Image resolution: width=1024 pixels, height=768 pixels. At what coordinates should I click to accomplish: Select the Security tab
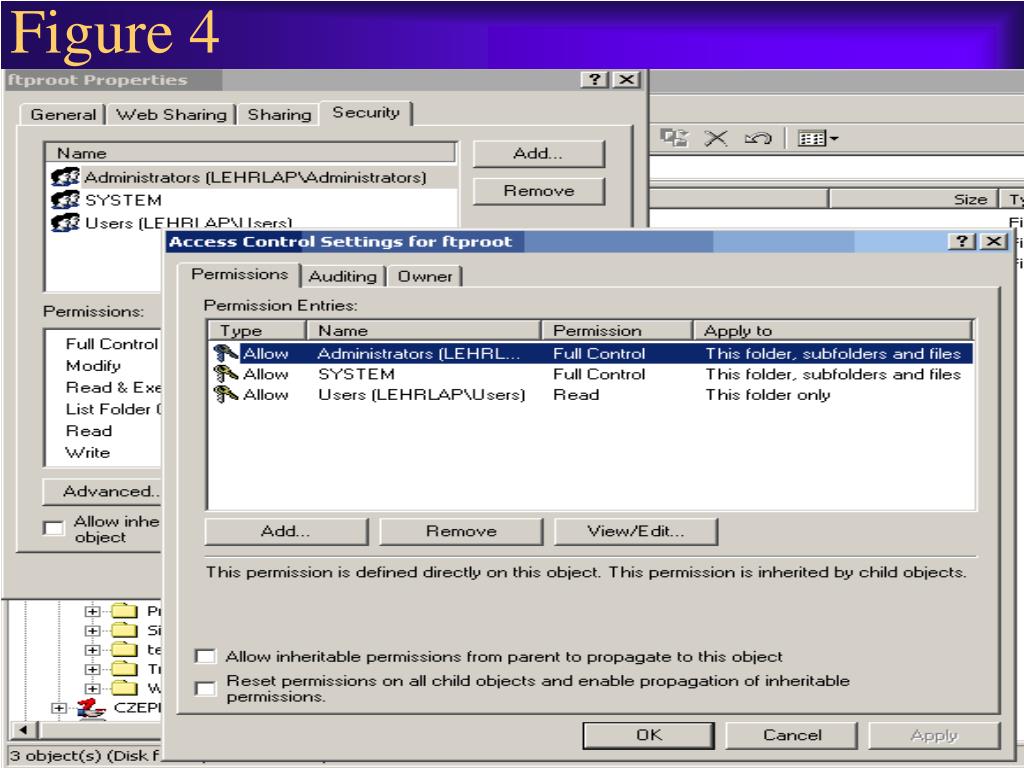366,112
